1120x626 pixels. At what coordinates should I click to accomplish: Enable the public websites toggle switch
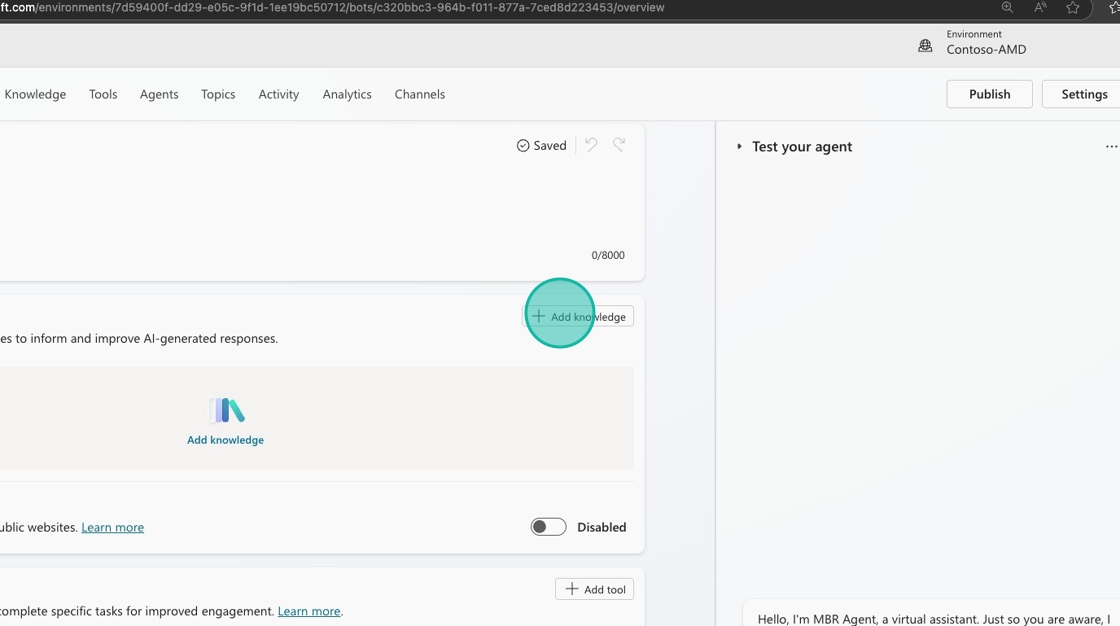(x=548, y=527)
